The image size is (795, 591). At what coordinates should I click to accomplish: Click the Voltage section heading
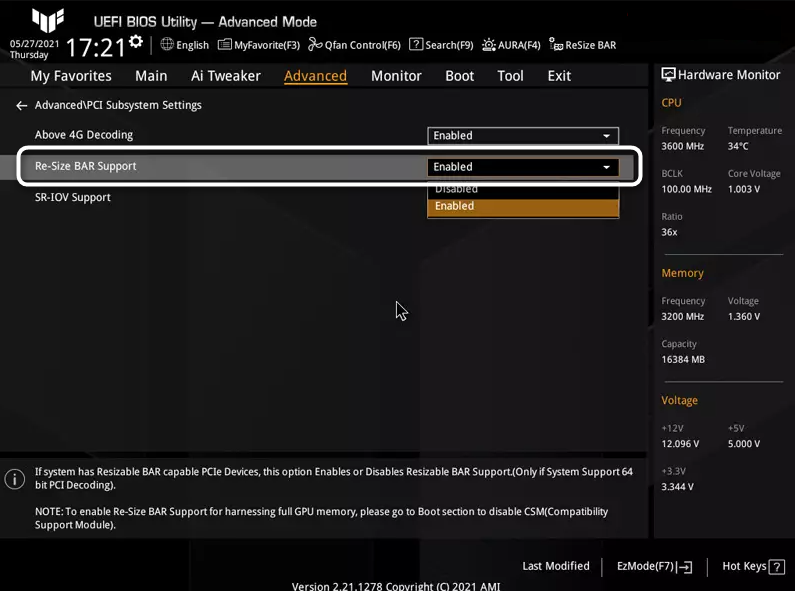(x=679, y=400)
